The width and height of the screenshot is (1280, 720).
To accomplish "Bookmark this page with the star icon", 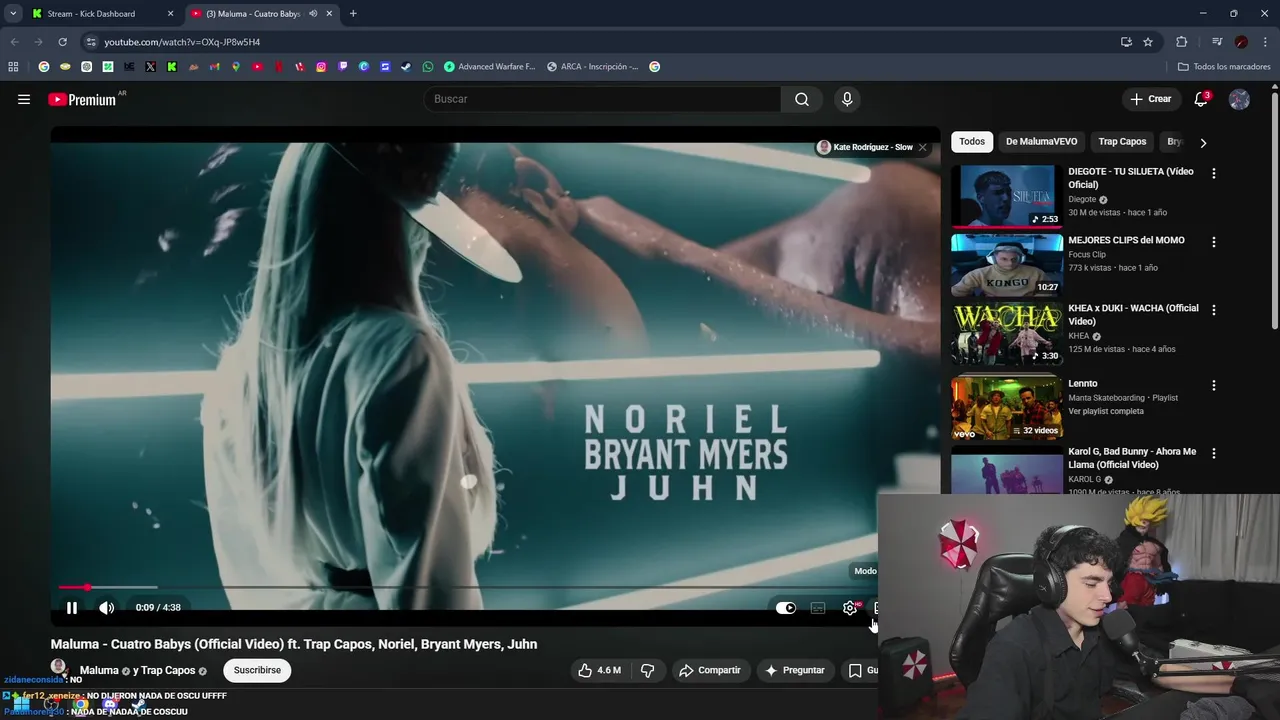I will (x=1148, y=42).
